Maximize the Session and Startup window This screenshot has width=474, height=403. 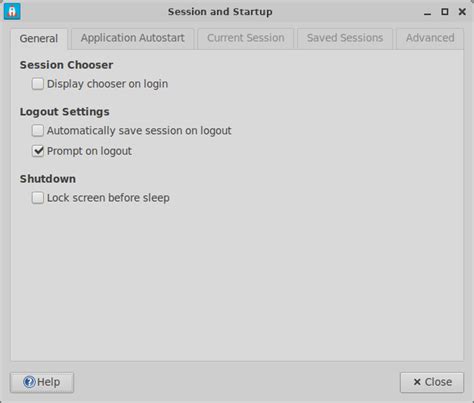[445, 12]
